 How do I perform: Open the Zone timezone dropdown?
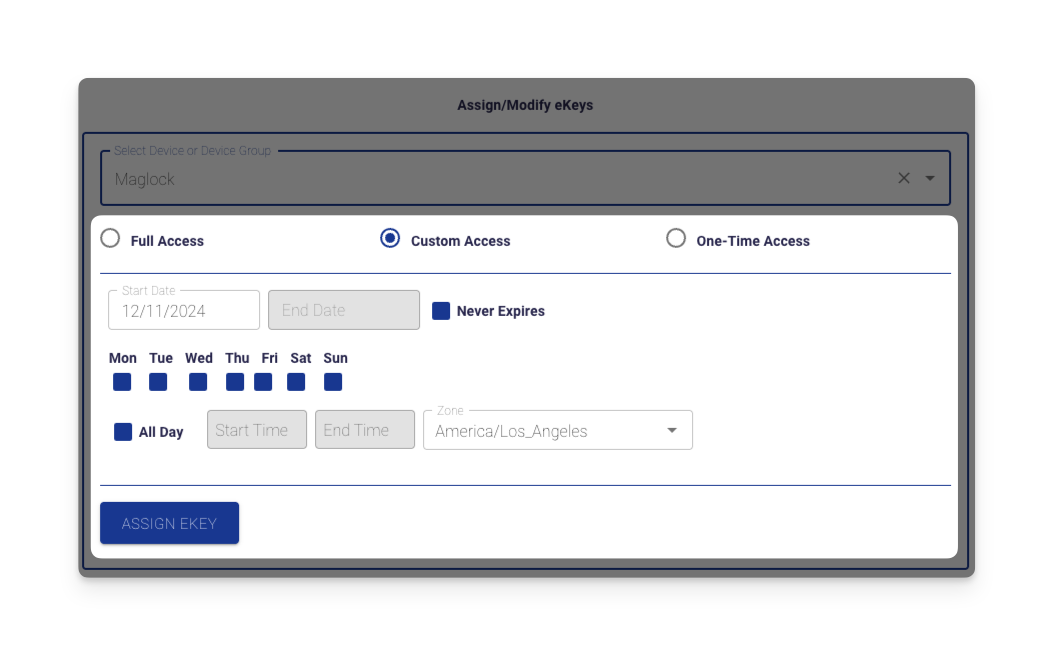(557, 430)
